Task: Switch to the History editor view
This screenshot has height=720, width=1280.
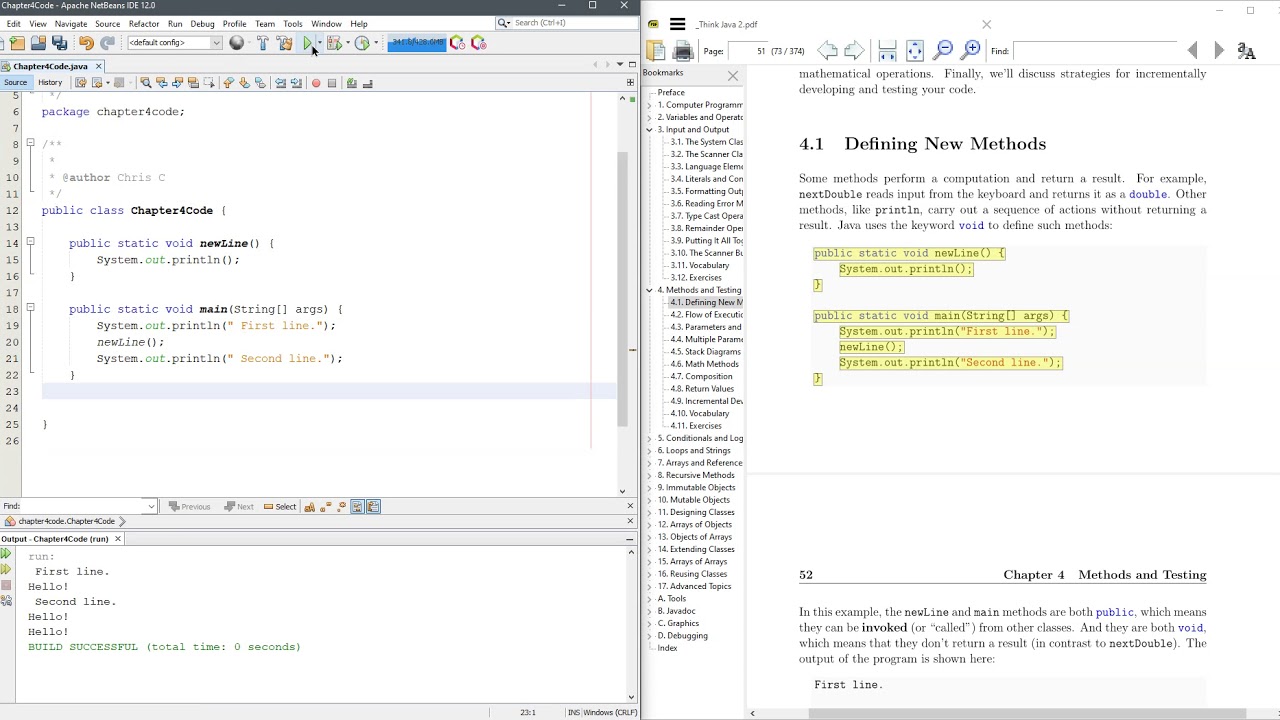Action: (x=50, y=83)
